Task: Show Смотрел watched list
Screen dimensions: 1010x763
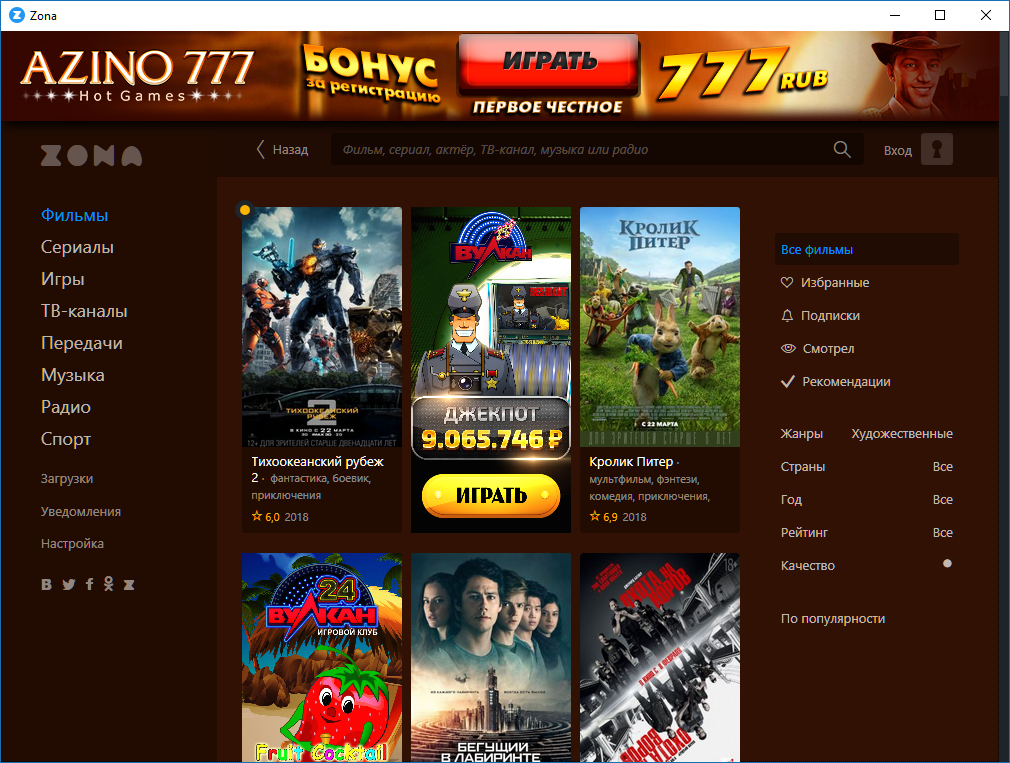Action: pyautogui.click(x=828, y=348)
